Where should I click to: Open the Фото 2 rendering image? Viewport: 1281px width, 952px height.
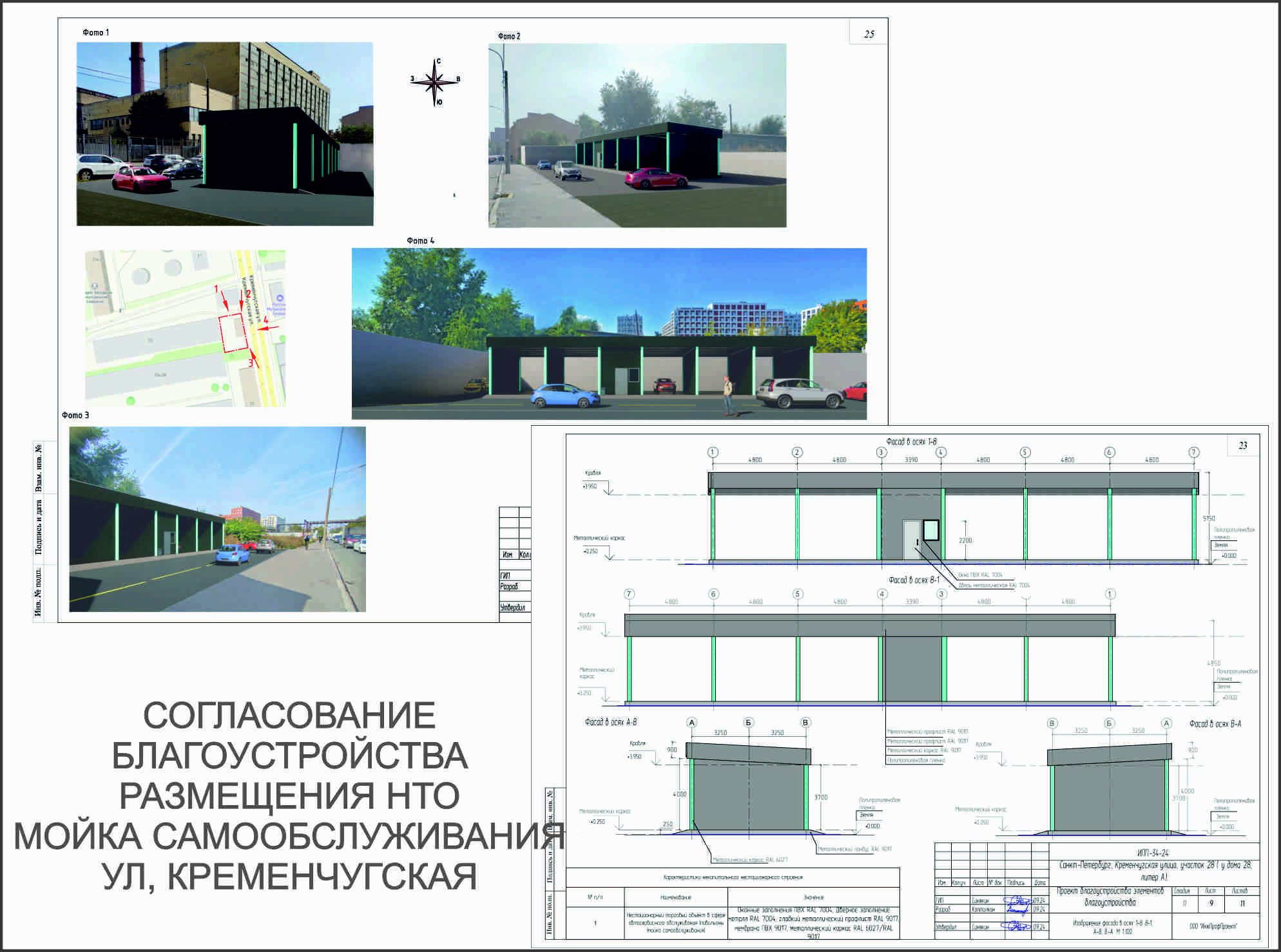[x=637, y=135]
